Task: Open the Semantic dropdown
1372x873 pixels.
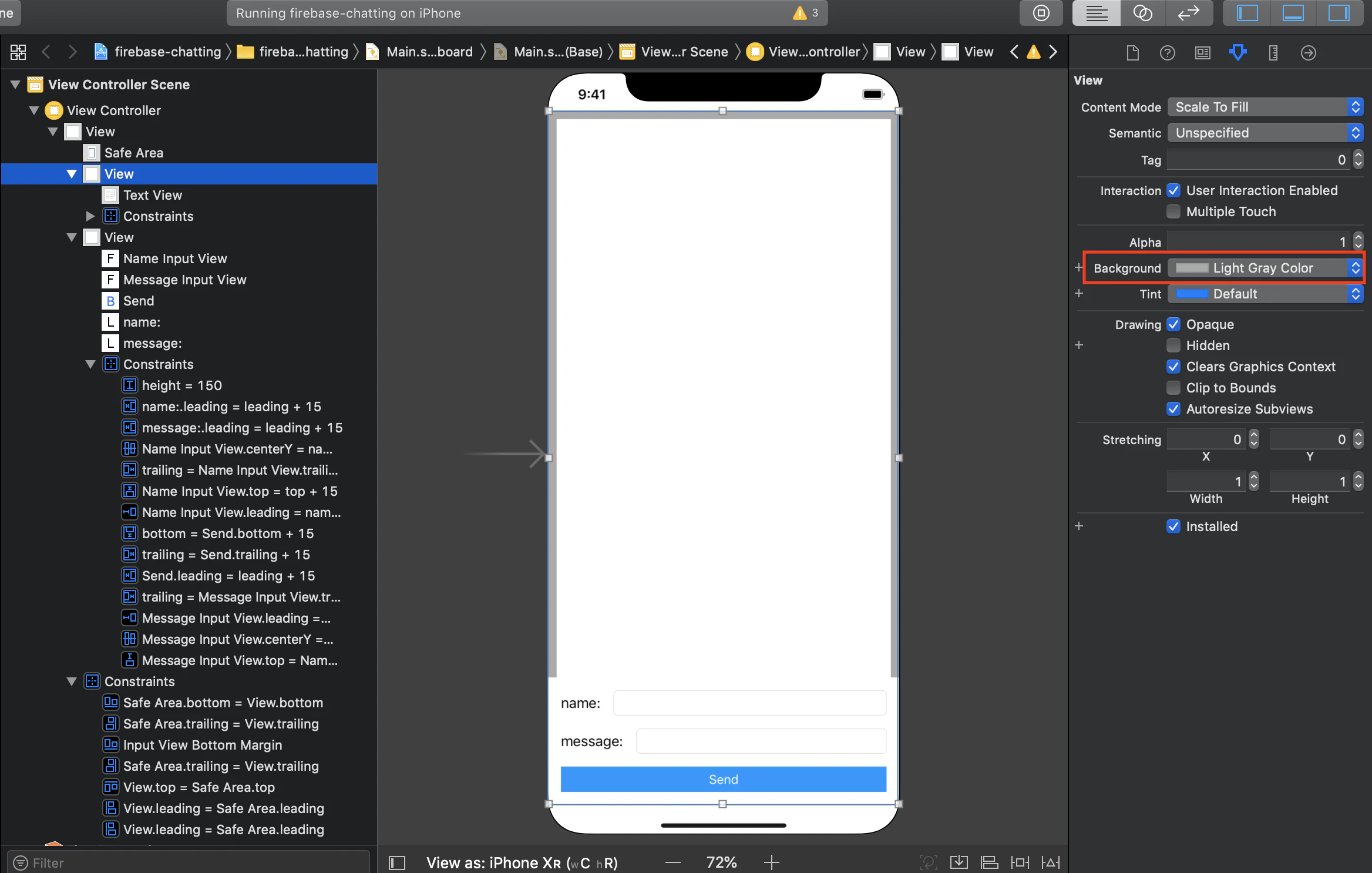Action: 1265,133
